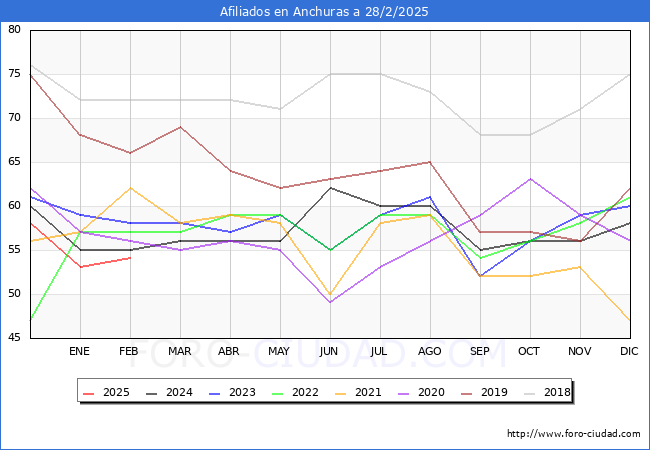Viewport: 650px width, 450px height.
Task: Click the orange 2021 line peak at FEB
Action: click(131, 188)
